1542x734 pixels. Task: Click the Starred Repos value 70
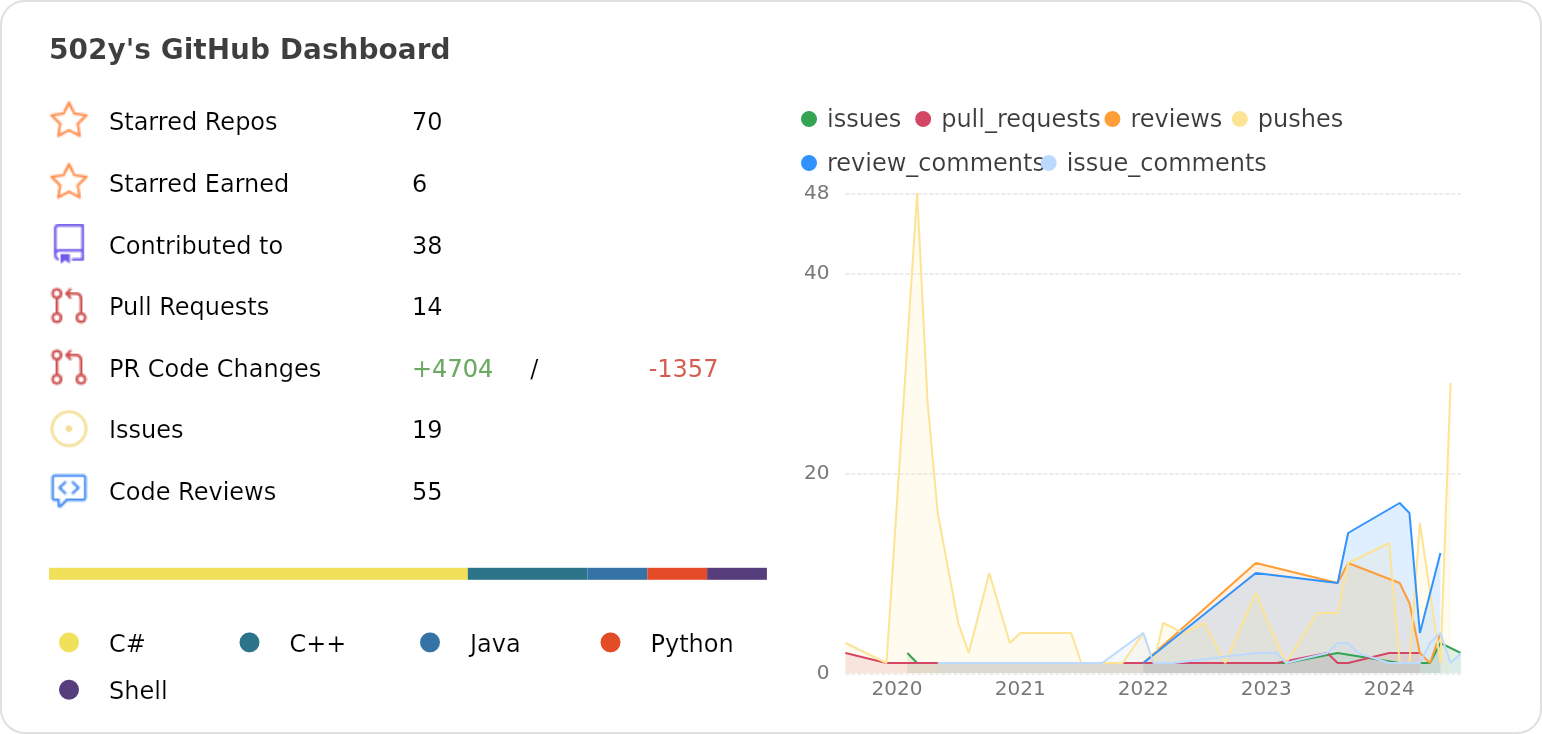pyautogui.click(x=427, y=122)
